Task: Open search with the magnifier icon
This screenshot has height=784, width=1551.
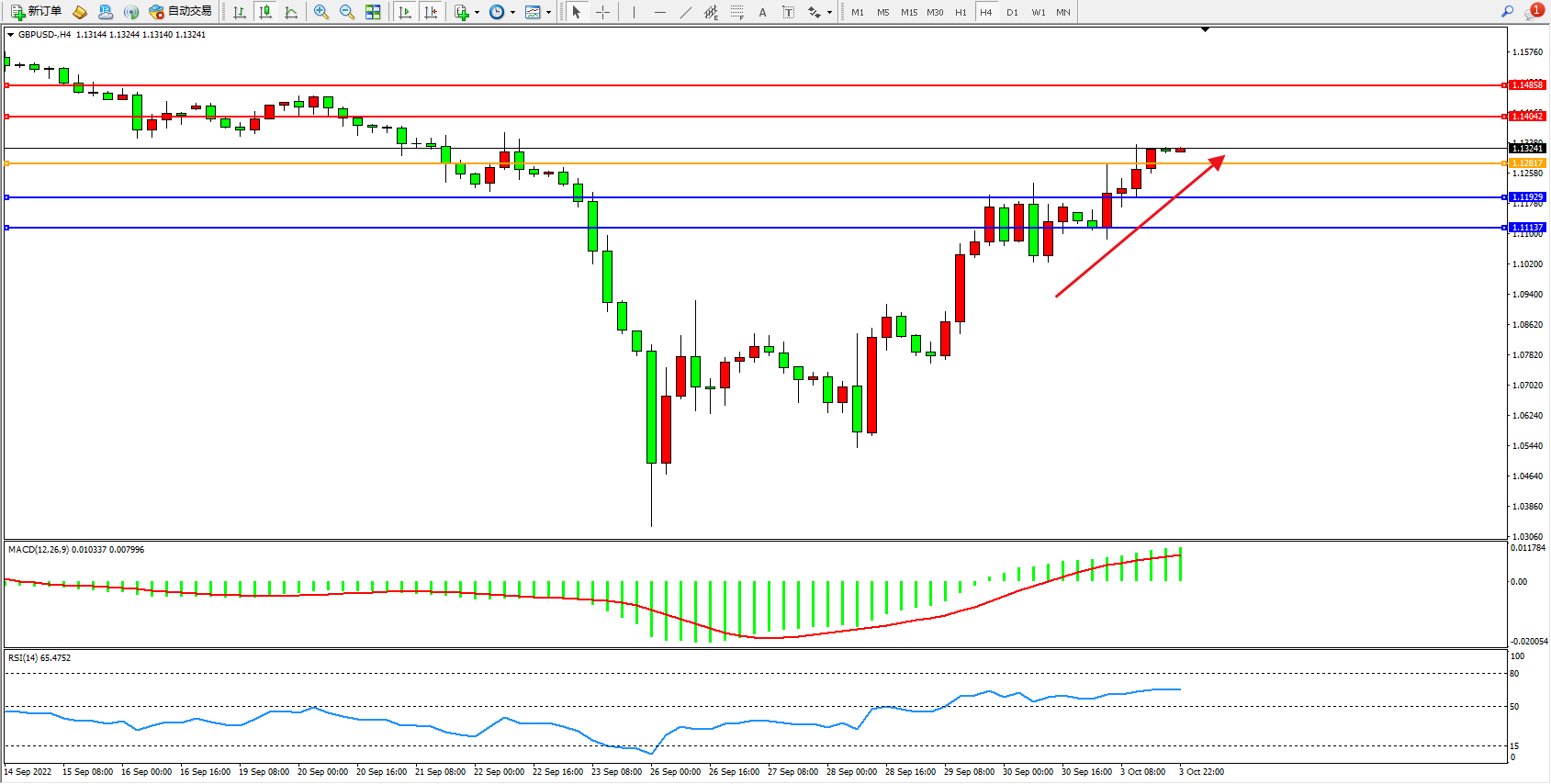Action: click(x=1507, y=12)
